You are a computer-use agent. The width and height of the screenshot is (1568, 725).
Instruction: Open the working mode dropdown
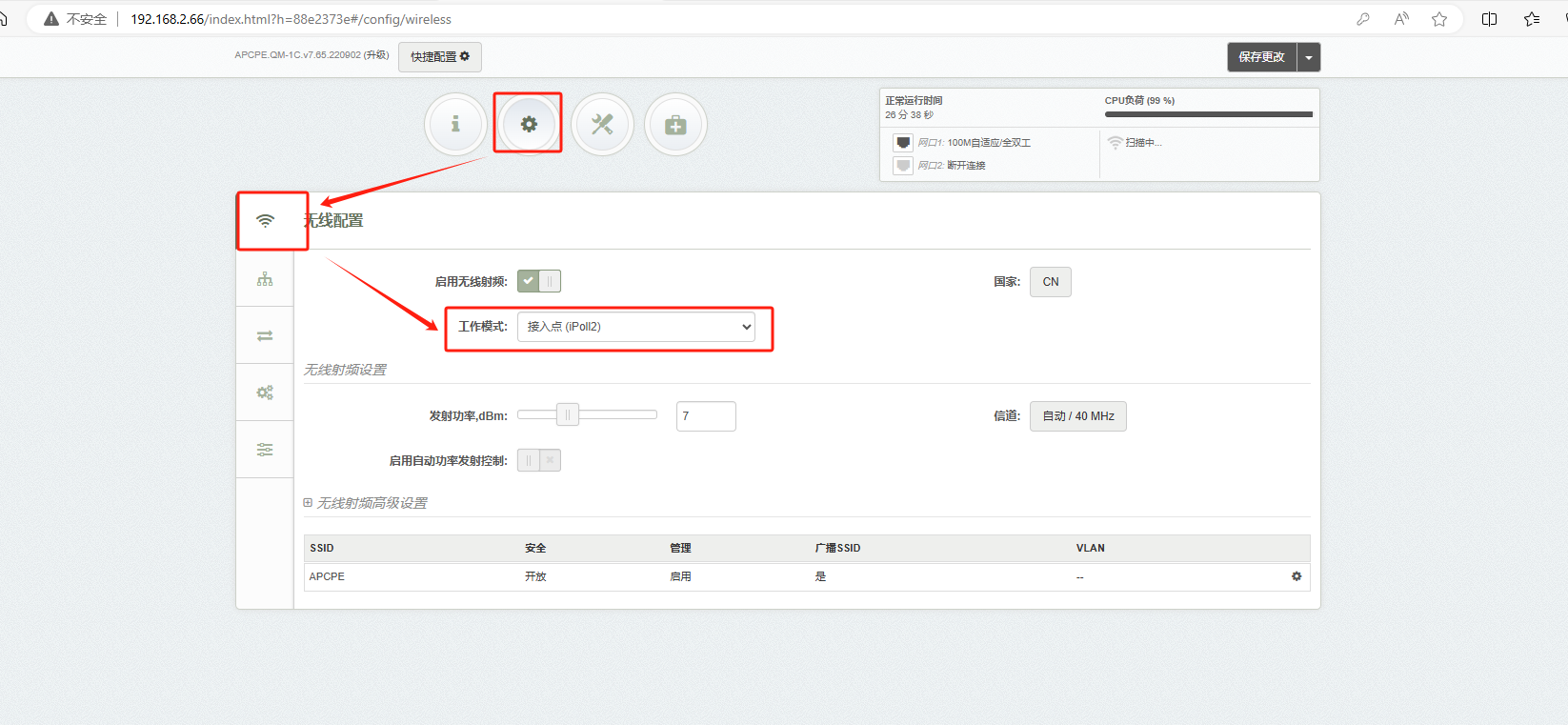pos(636,327)
